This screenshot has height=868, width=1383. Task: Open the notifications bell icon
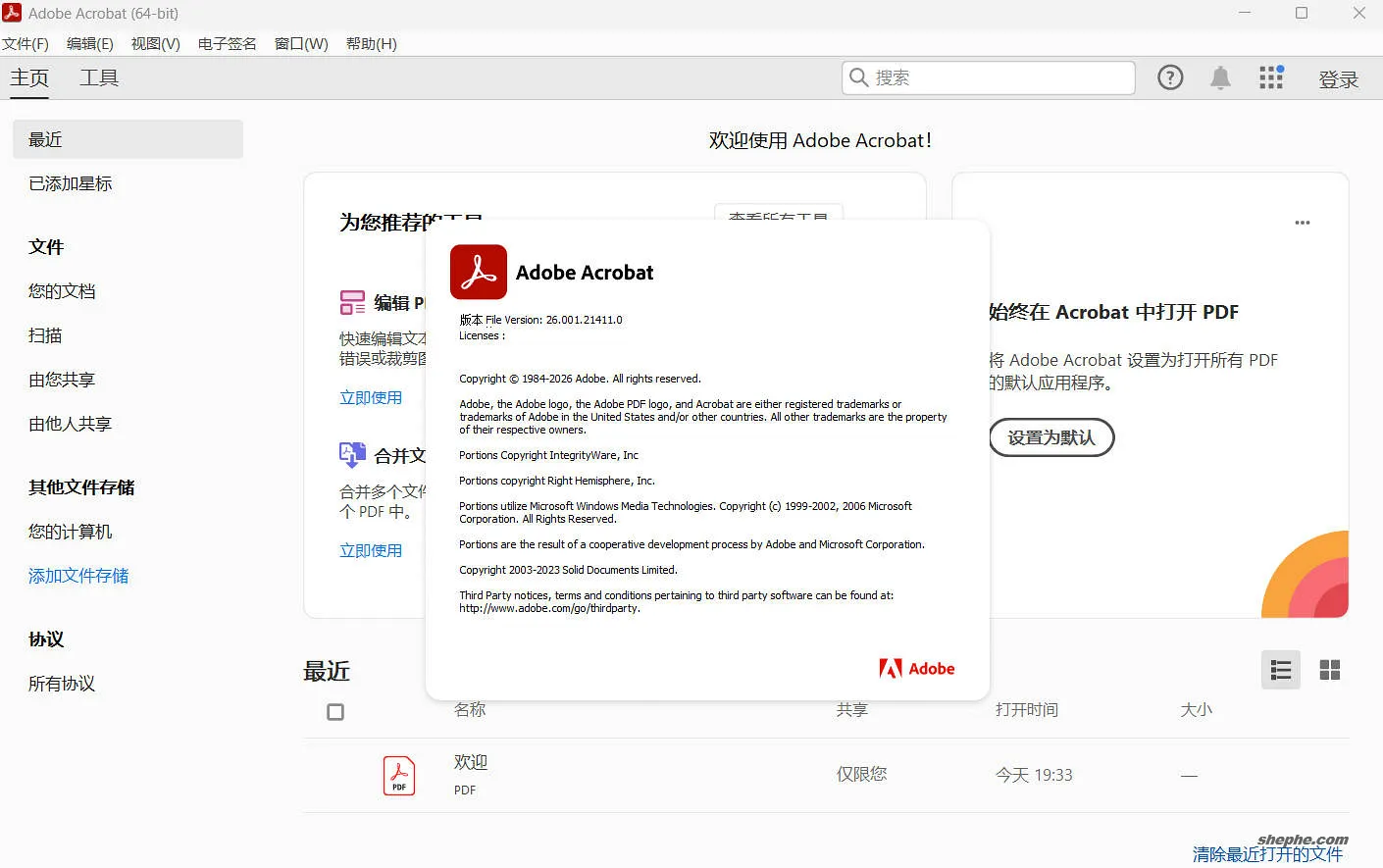point(1220,77)
